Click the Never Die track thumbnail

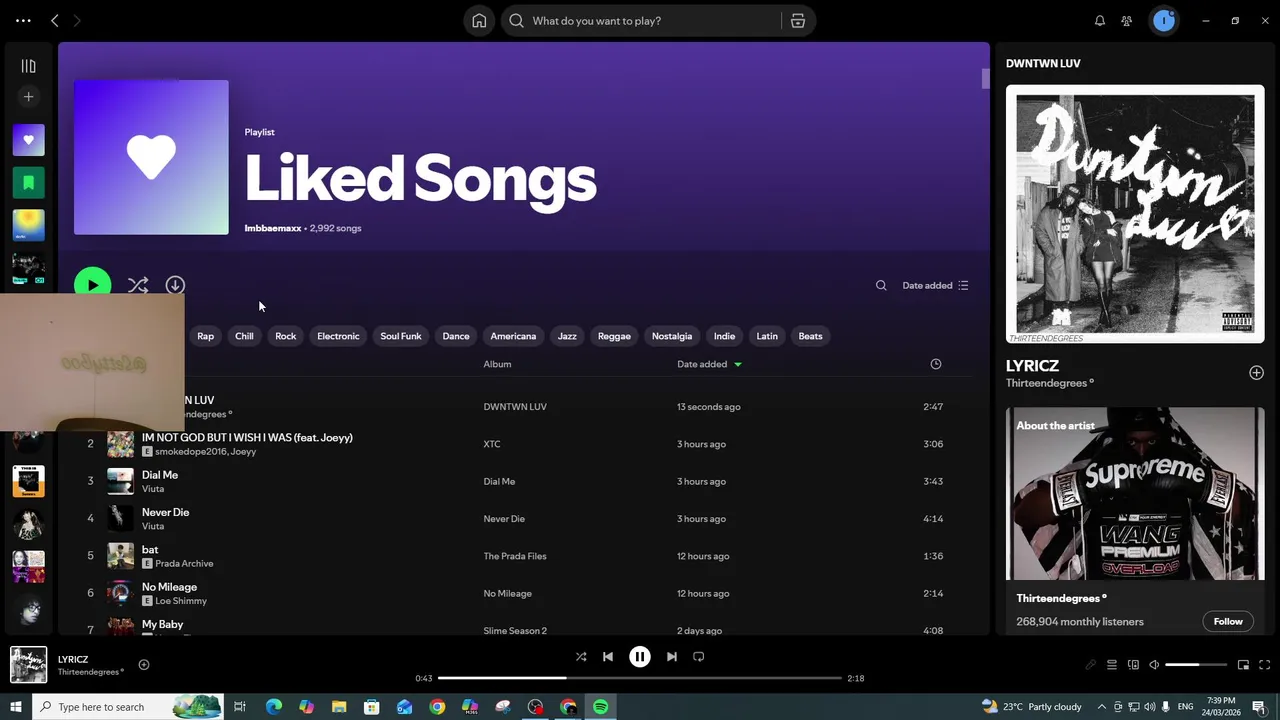[120, 518]
